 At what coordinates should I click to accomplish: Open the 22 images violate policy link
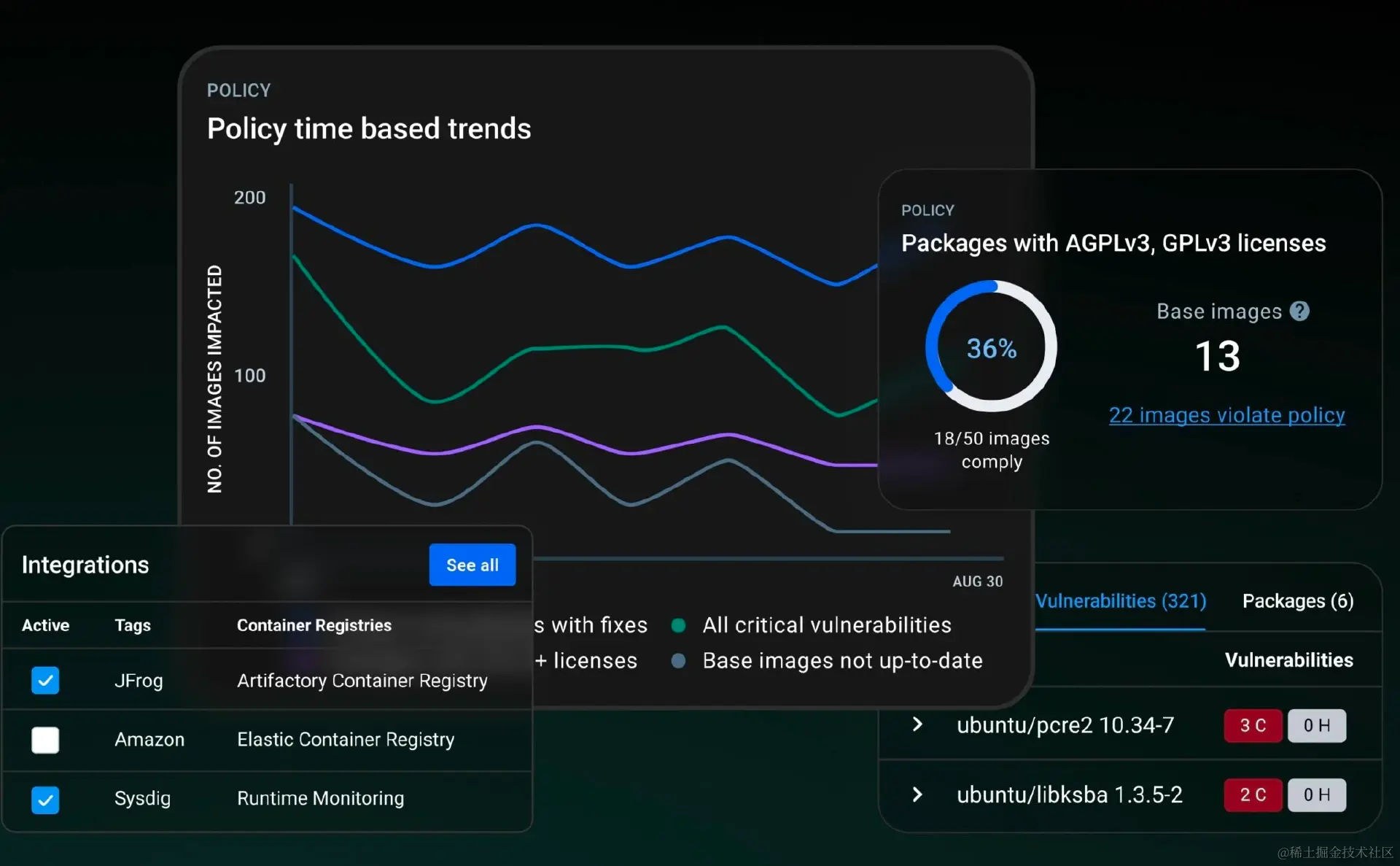click(x=1226, y=415)
